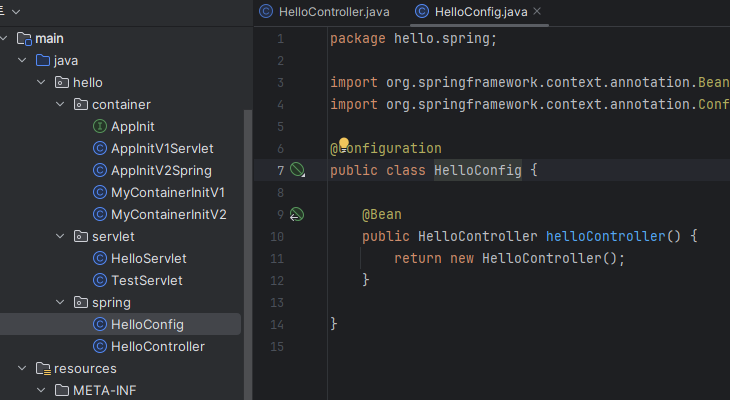Select the HelloConfig.java editor tab
The image size is (730, 400).
click(x=480, y=12)
